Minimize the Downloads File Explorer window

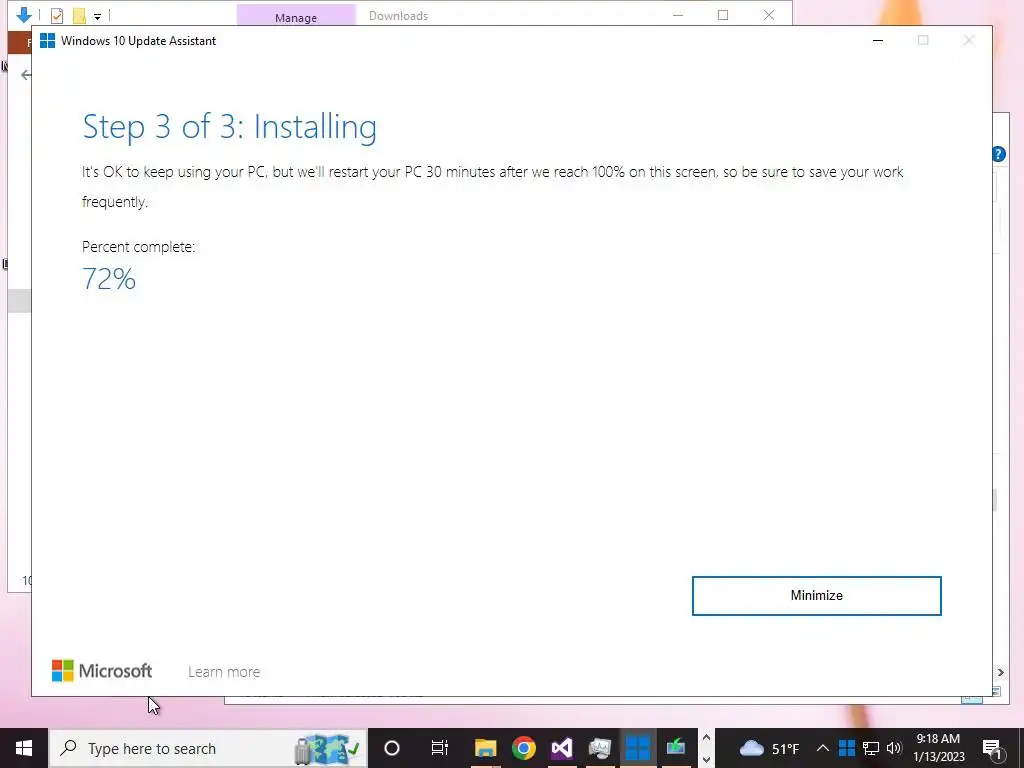pyautogui.click(x=678, y=15)
